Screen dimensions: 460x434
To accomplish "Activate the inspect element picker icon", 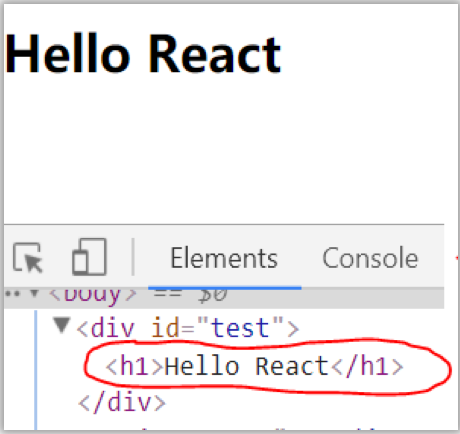I will point(28,258).
